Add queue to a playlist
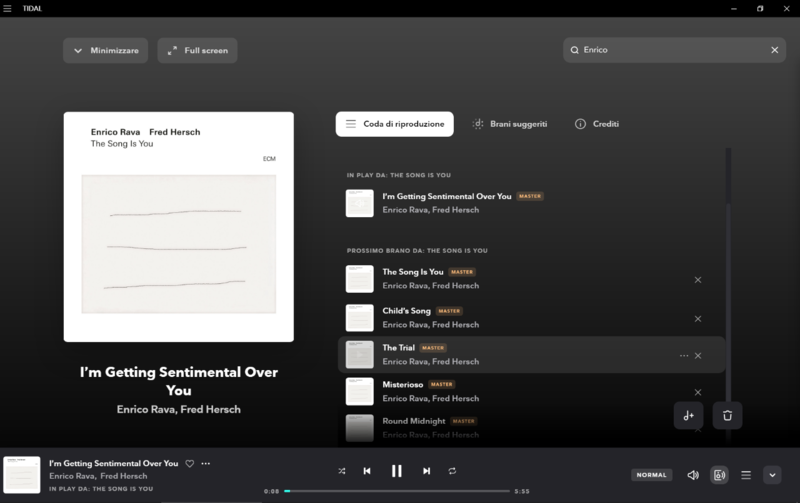Screen dimensions: 800x503 (x=688, y=416)
